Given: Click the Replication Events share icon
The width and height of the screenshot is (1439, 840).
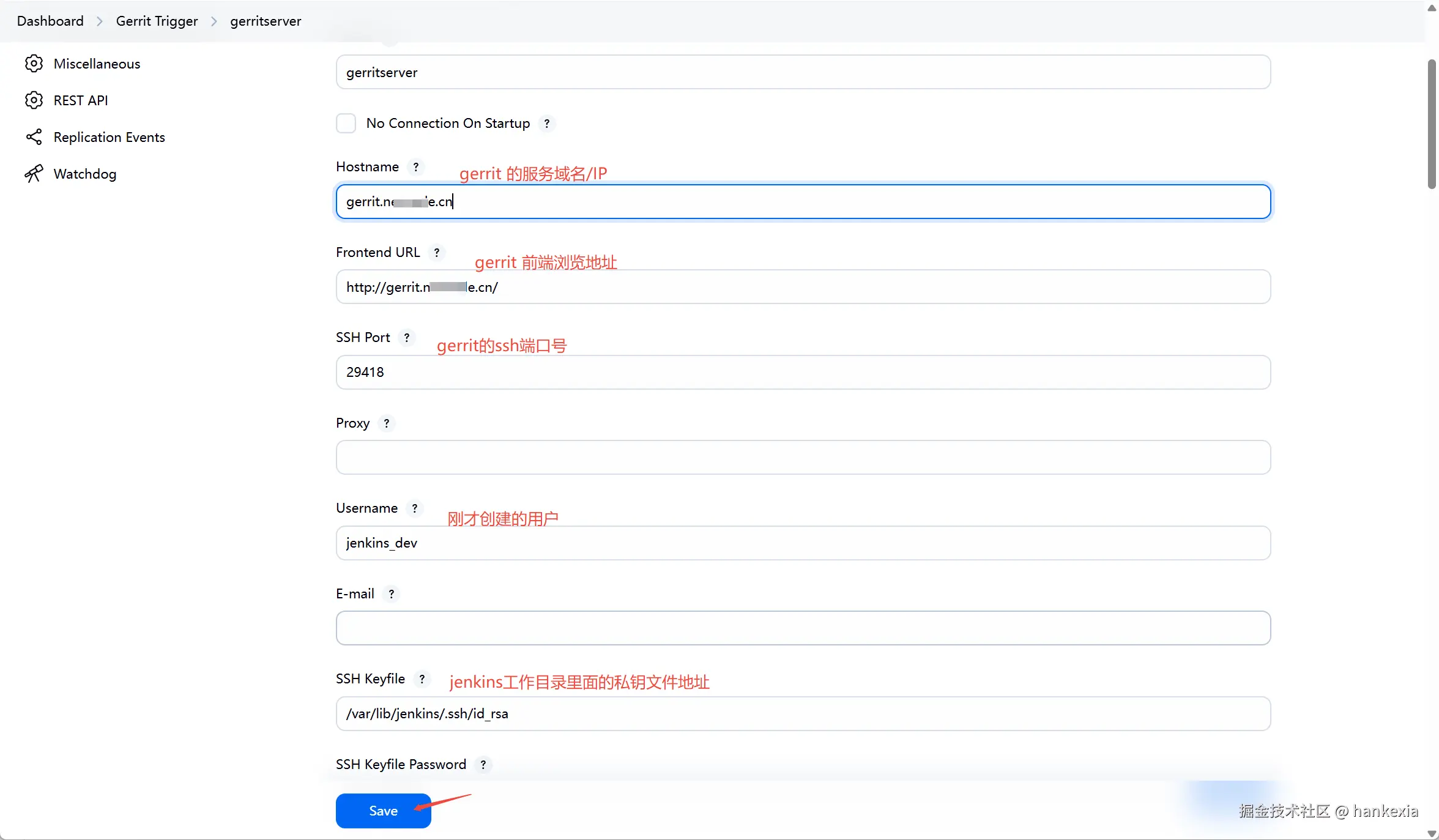Looking at the screenshot, I should pyautogui.click(x=34, y=137).
